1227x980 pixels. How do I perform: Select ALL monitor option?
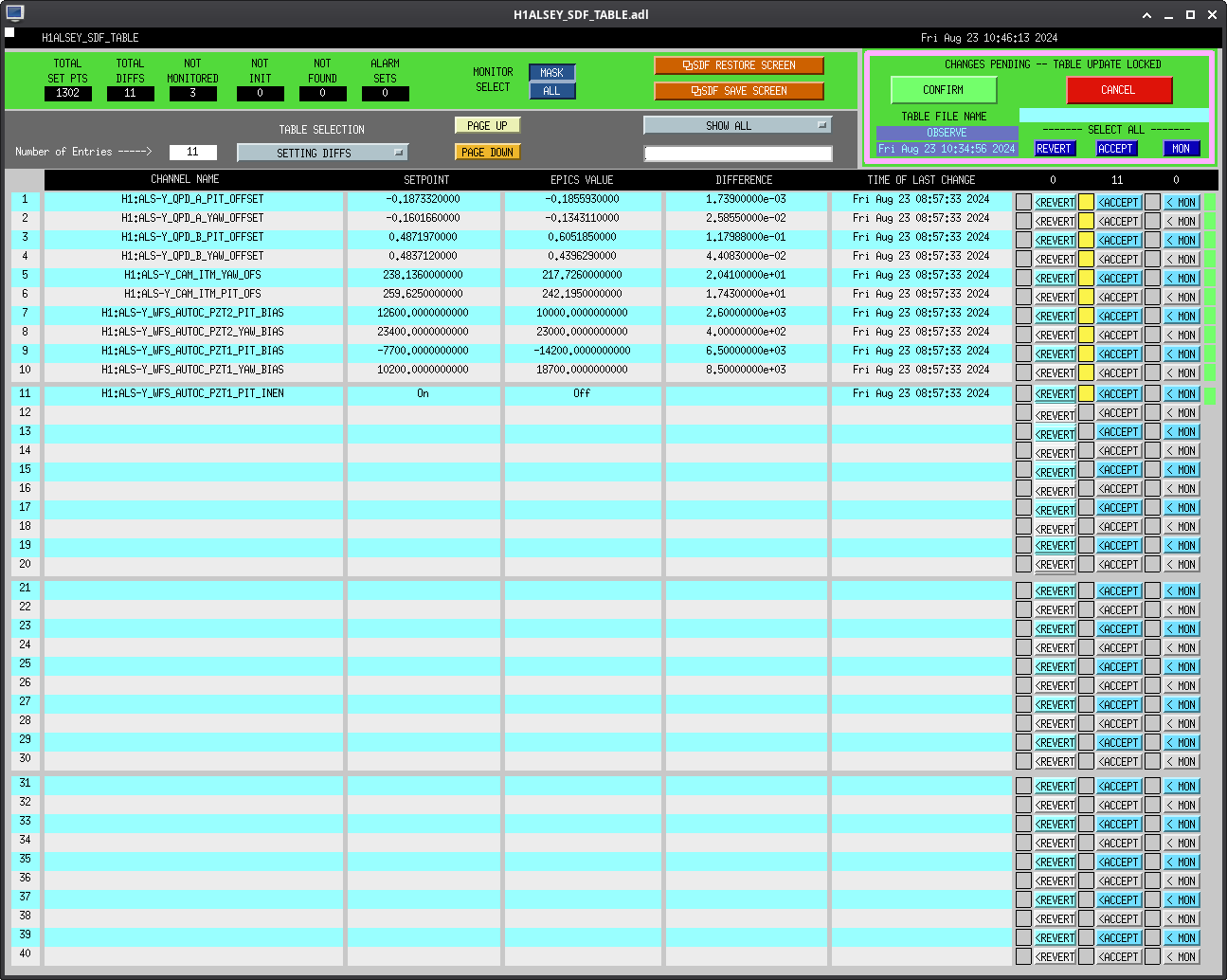coord(551,91)
